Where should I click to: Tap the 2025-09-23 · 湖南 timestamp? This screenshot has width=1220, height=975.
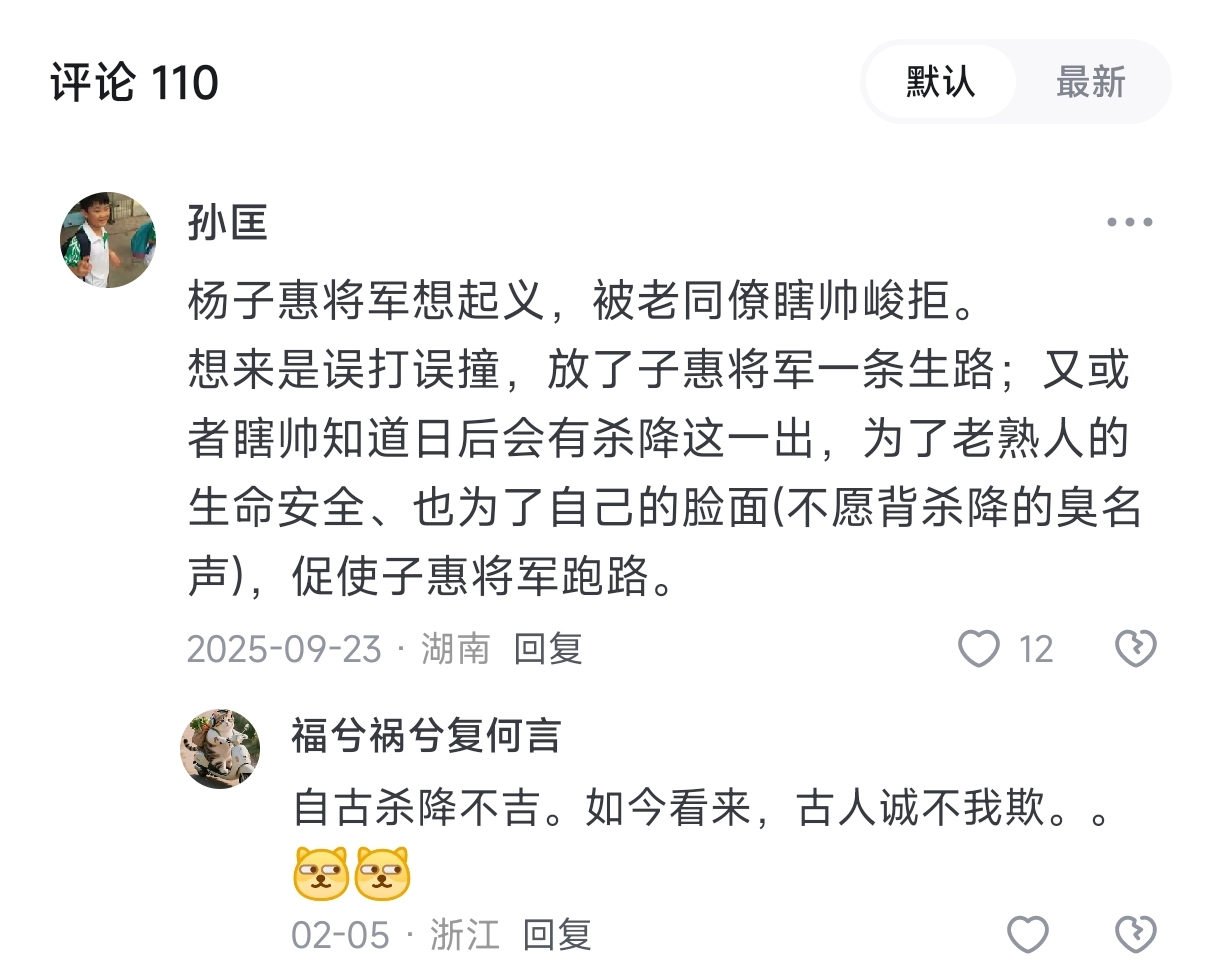tap(339, 650)
